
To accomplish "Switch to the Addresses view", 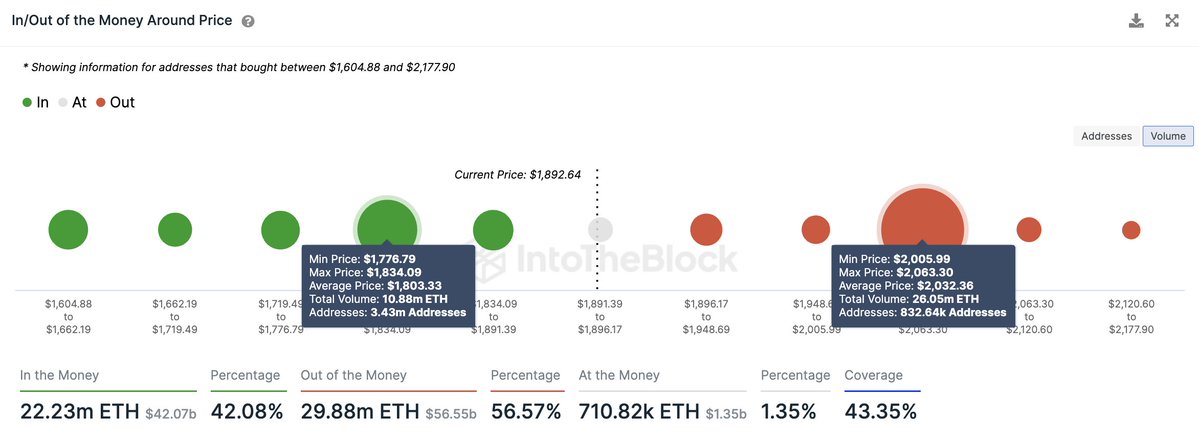I will 1106,136.
